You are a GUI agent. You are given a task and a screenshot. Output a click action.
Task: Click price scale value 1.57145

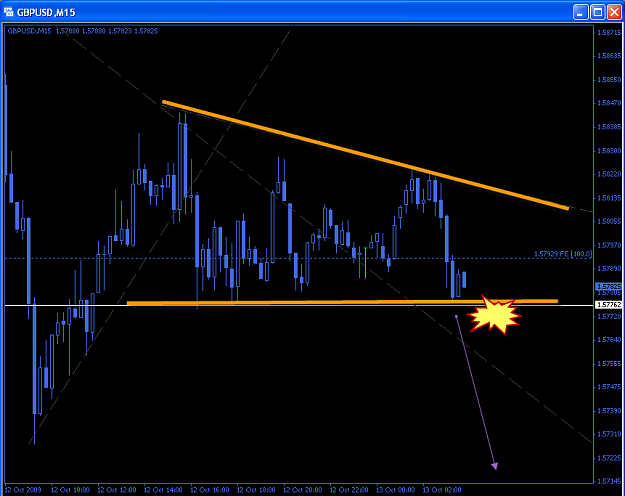click(x=609, y=481)
